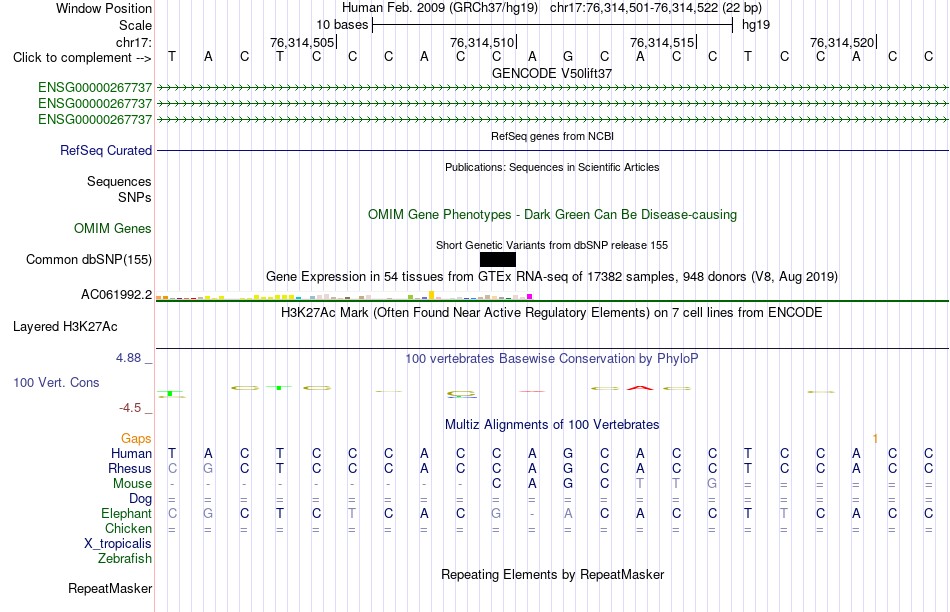This screenshot has height=612, width=950.
Task: Click '100 vertebrates Basewise Conservation by PhyloP' title
Action: point(552,359)
